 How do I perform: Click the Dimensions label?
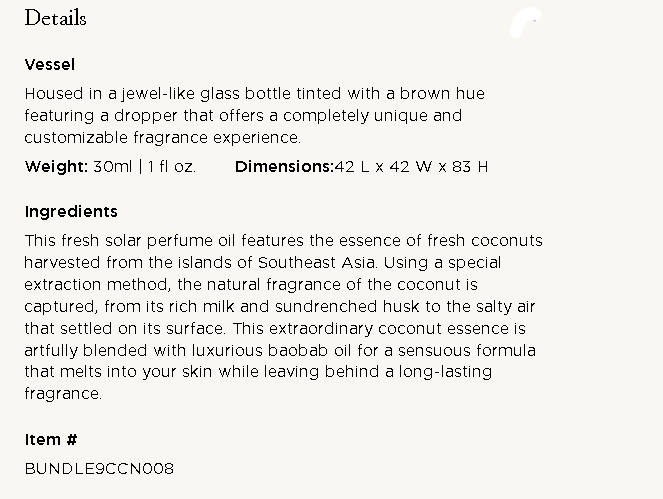tap(283, 167)
